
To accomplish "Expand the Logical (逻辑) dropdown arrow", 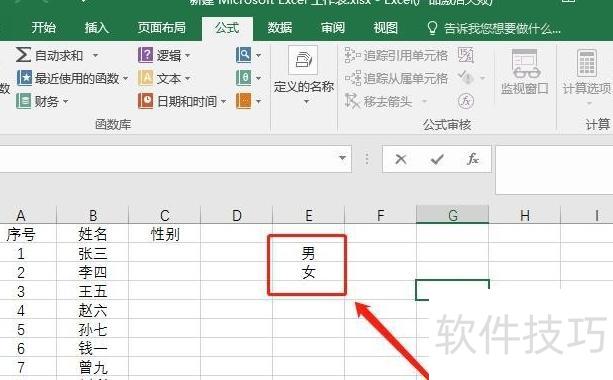I will pyautogui.click(x=187, y=56).
